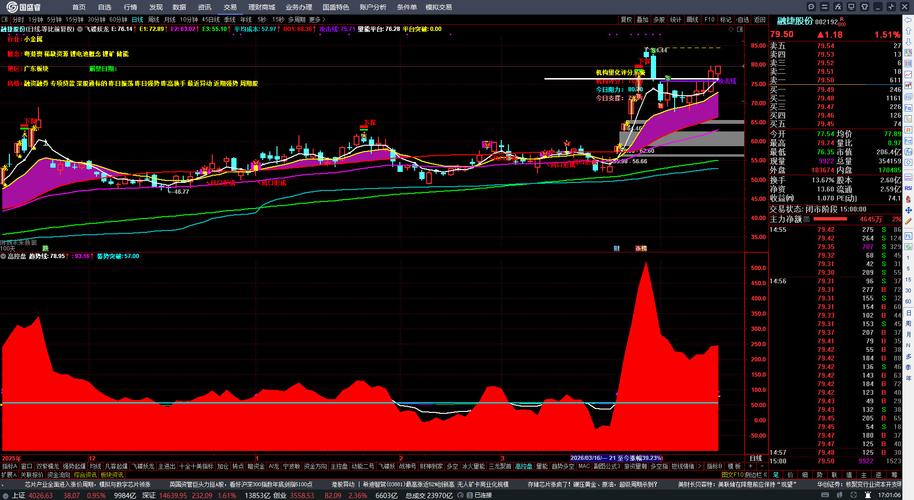
Task: Select the 飞碟妖龙 indicator tab at bottom
Action: point(143,467)
